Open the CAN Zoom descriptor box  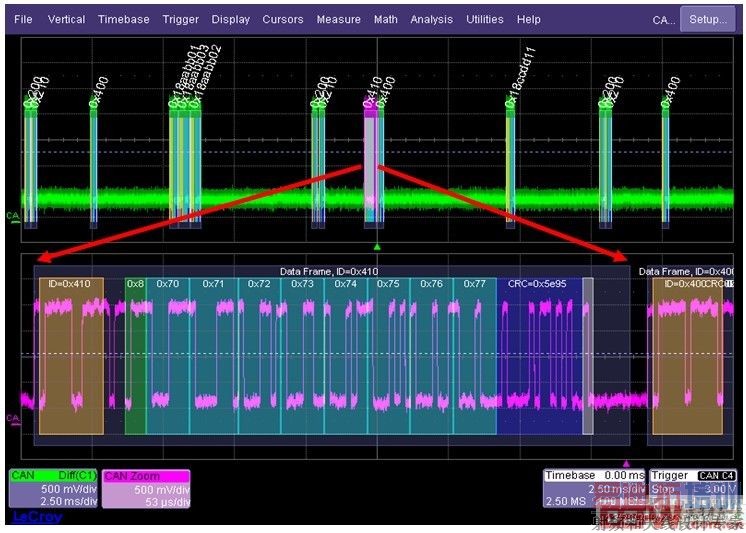click(146, 489)
